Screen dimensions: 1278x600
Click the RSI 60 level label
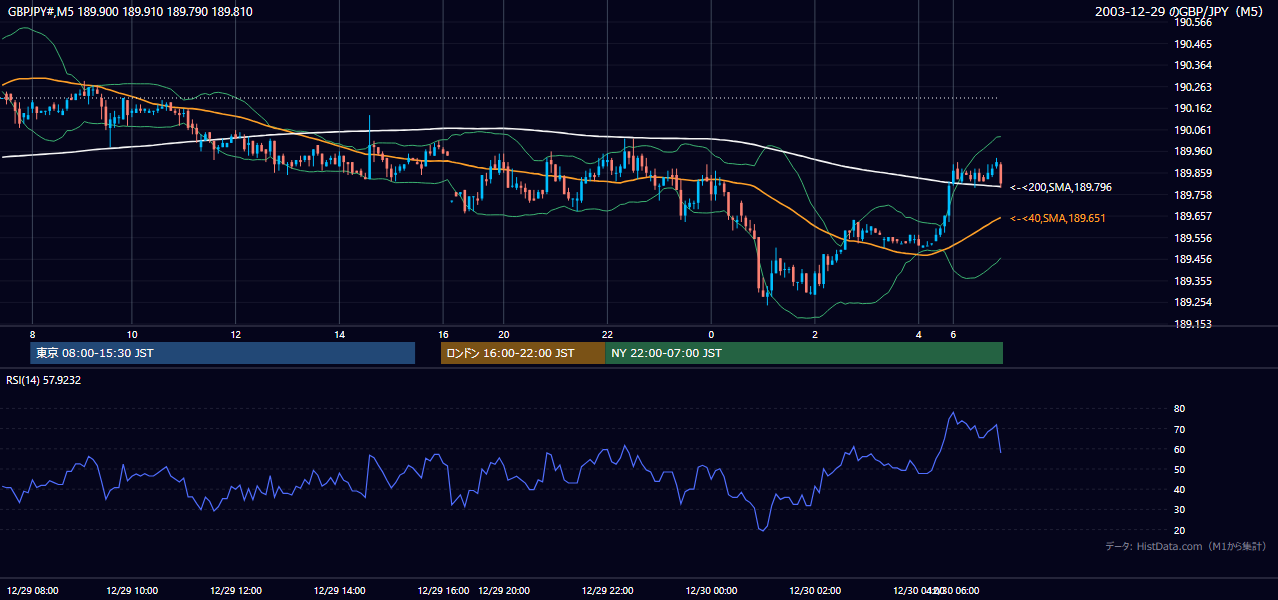click(x=1180, y=449)
